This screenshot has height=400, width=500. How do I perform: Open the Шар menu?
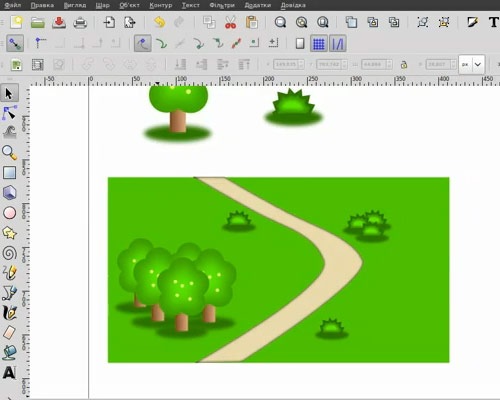point(102,5)
